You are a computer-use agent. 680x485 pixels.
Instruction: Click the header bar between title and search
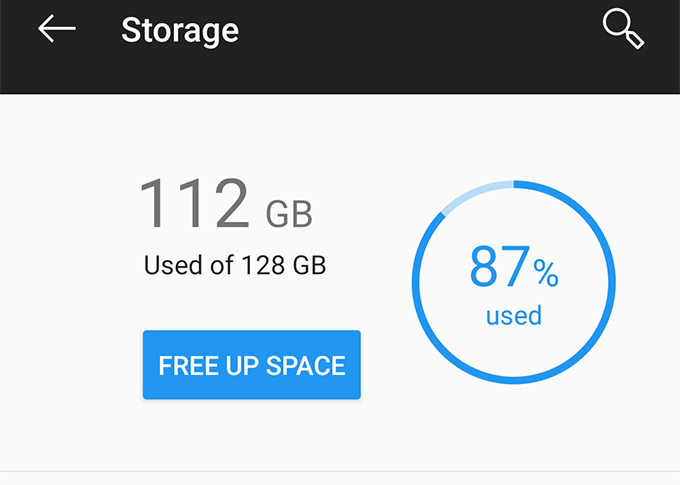(x=420, y=30)
